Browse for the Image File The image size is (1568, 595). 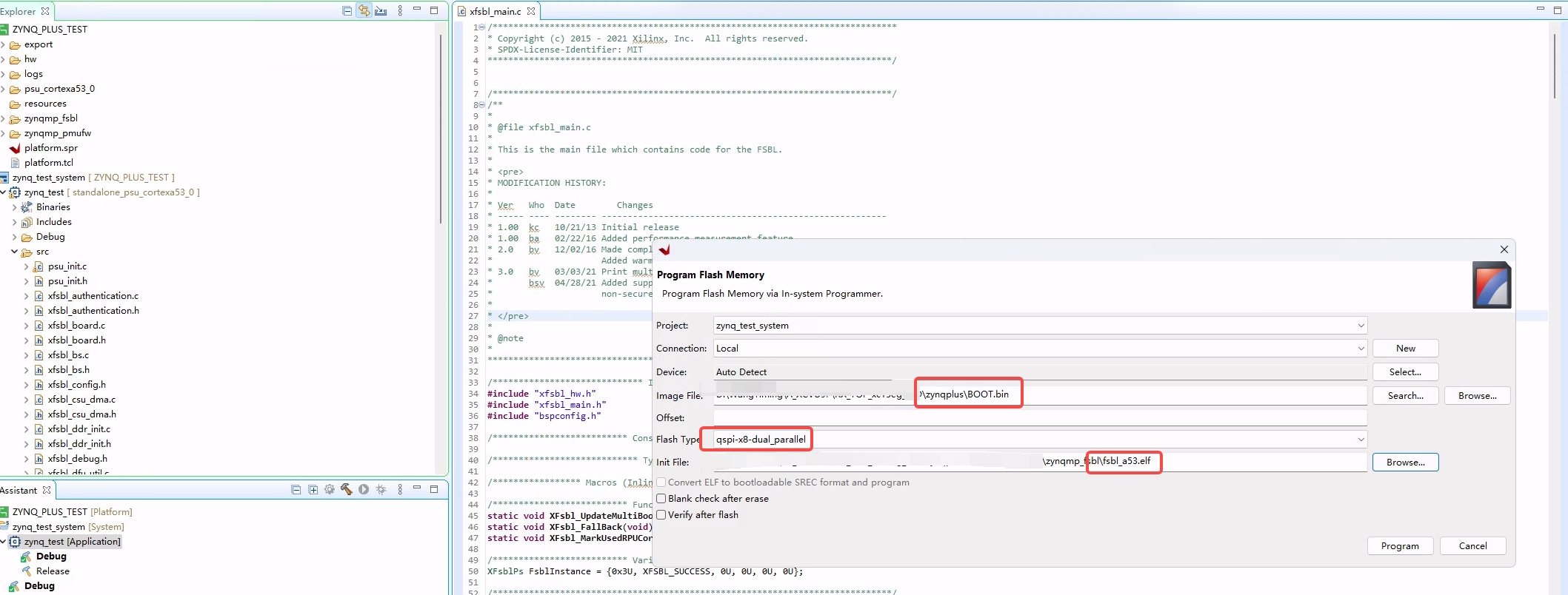(x=1477, y=396)
